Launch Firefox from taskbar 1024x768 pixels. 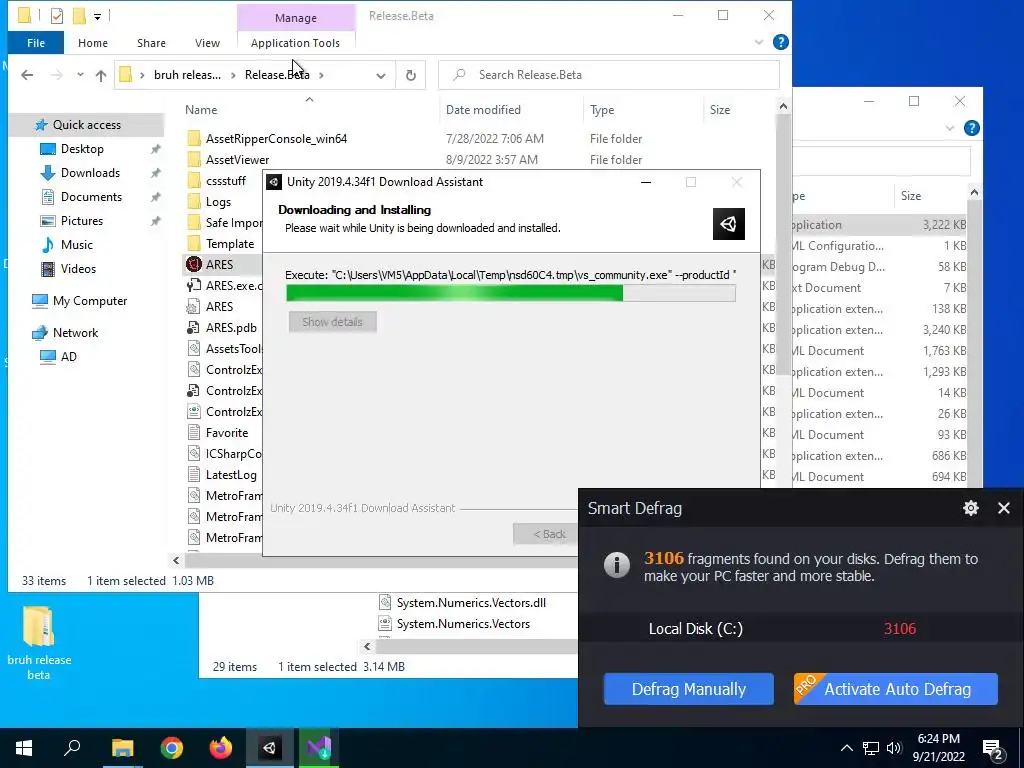[221, 748]
